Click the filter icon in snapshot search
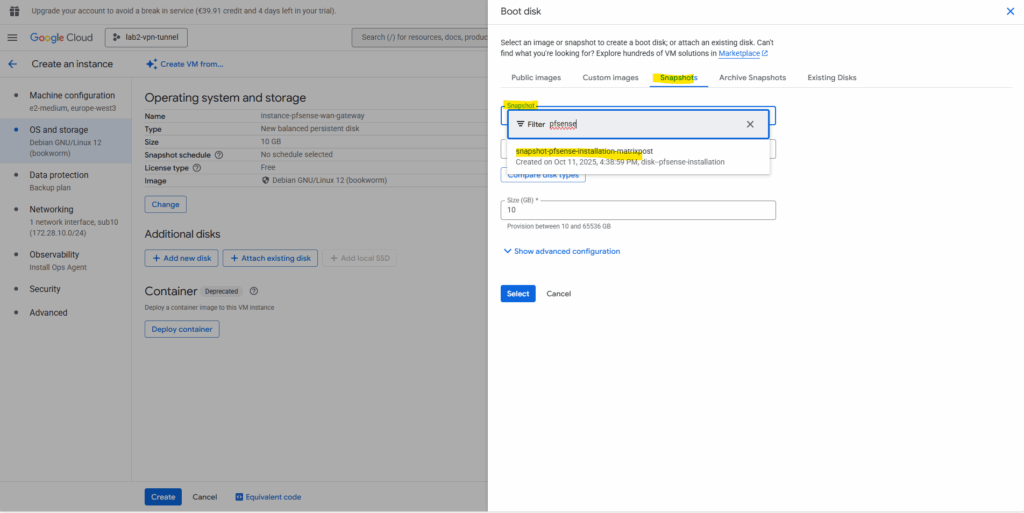Viewport: 1024px width, 513px height. [520, 124]
